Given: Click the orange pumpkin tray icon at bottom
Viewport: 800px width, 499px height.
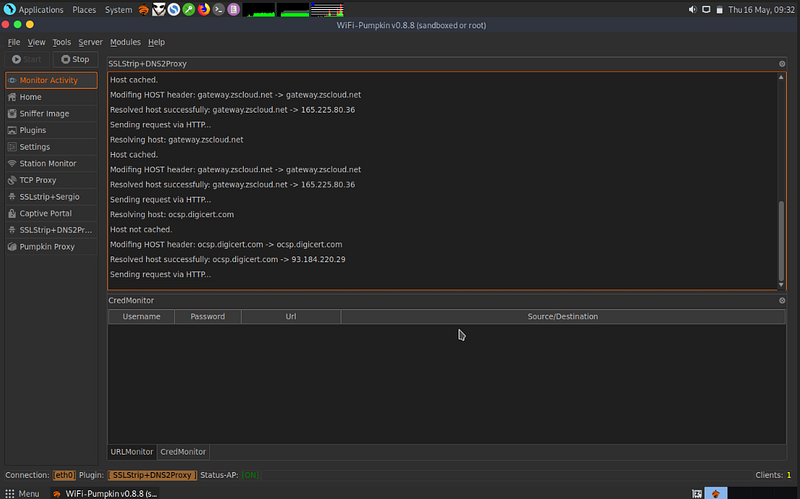Looking at the screenshot, I should tap(716, 493).
